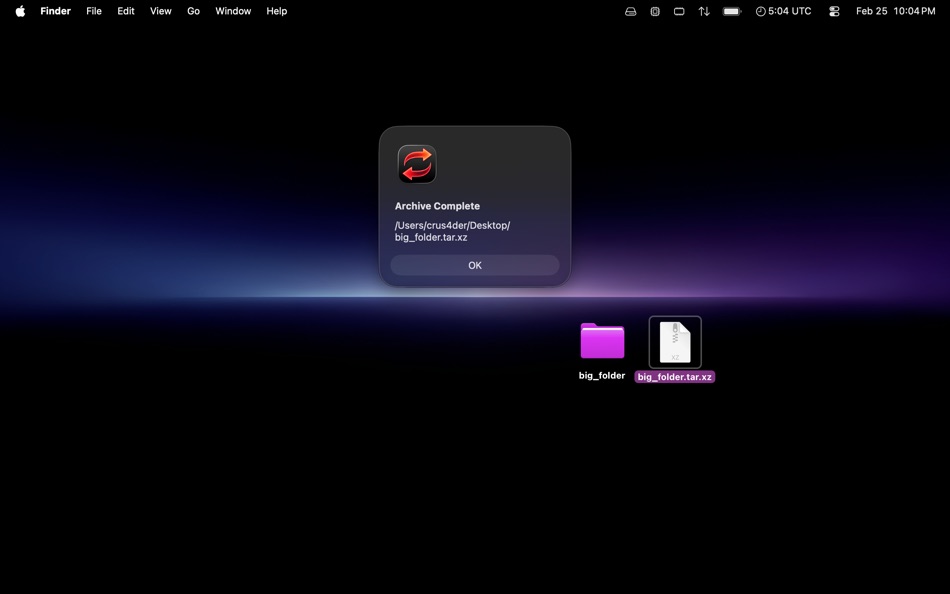
Task: Open the Edit menu
Action: [125, 11]
